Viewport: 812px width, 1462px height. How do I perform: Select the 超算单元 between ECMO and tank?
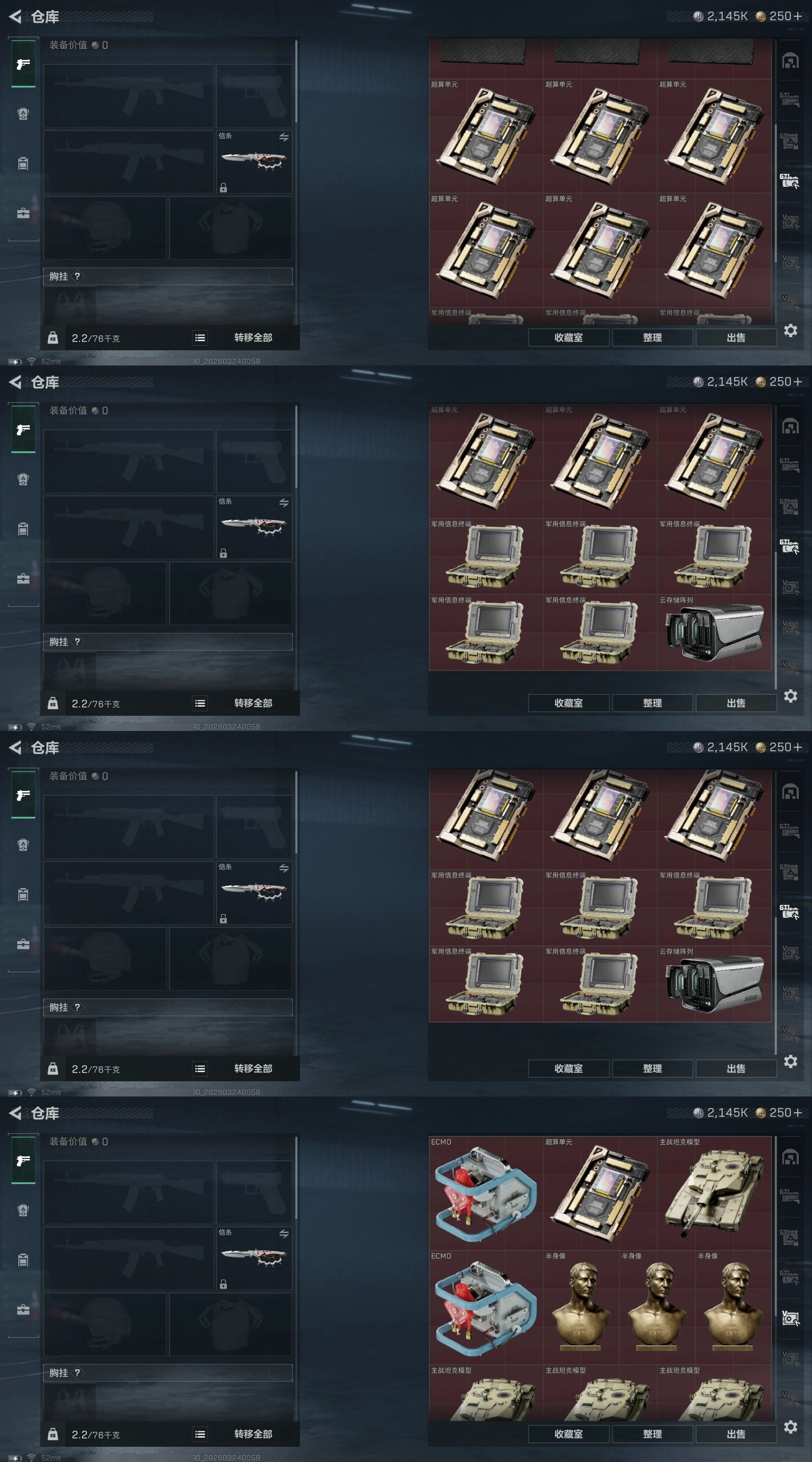(x=600, y=1192)
